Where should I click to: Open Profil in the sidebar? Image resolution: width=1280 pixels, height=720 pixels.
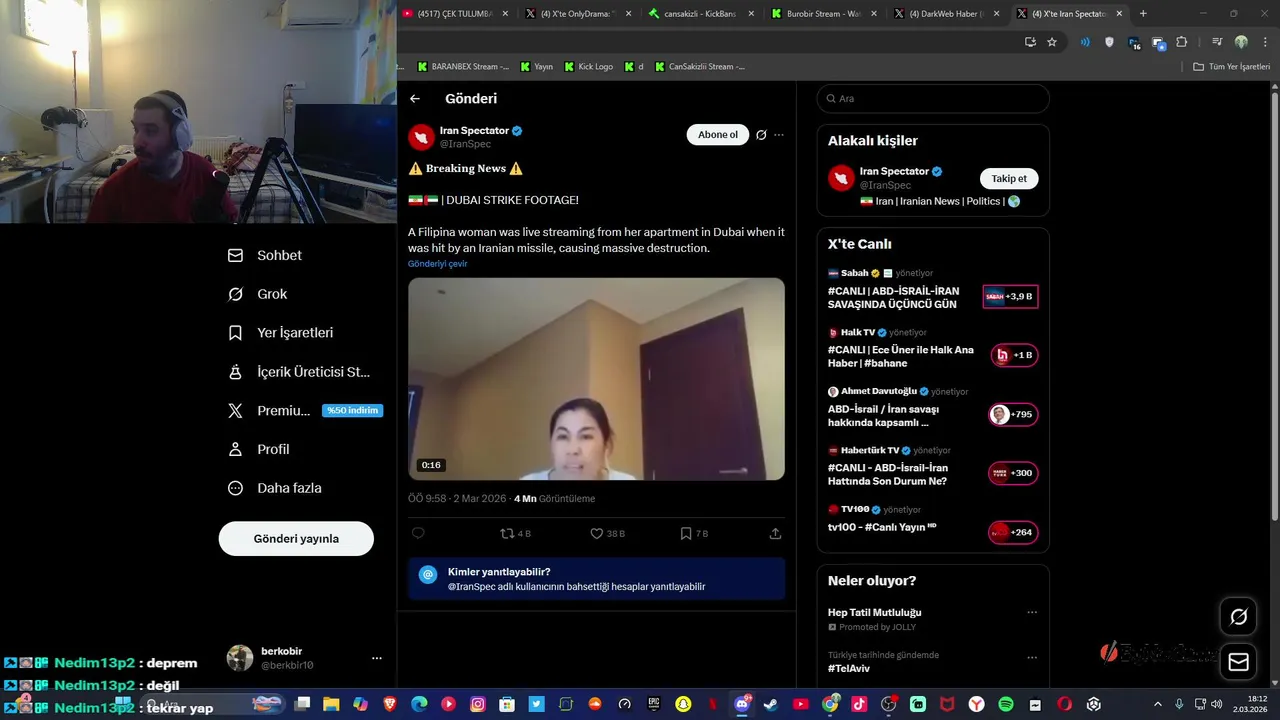[259, 450]
